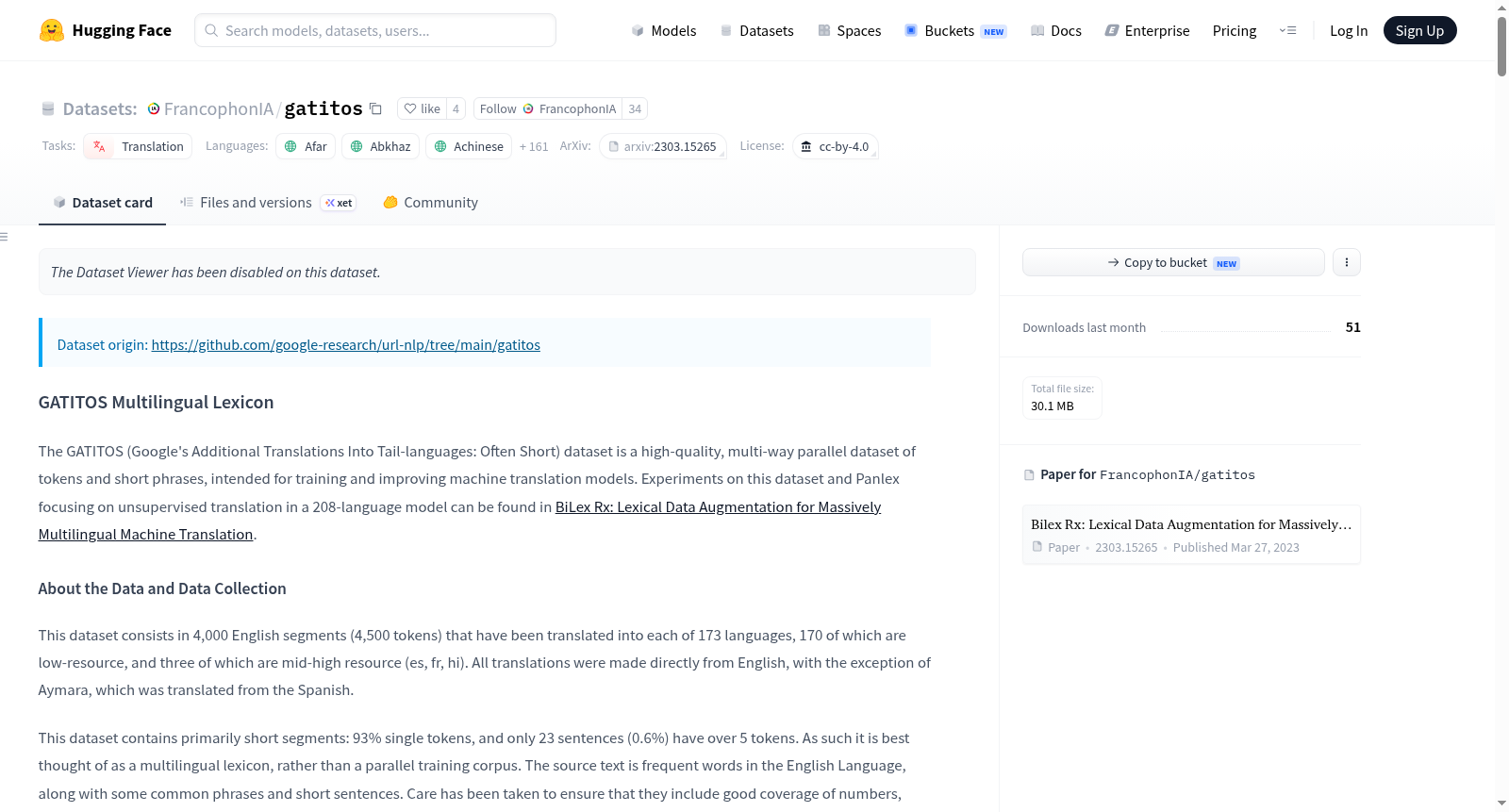Click the cc-by-4.0 license tag
Screen dimensions: 1509x812
(836, 146)
